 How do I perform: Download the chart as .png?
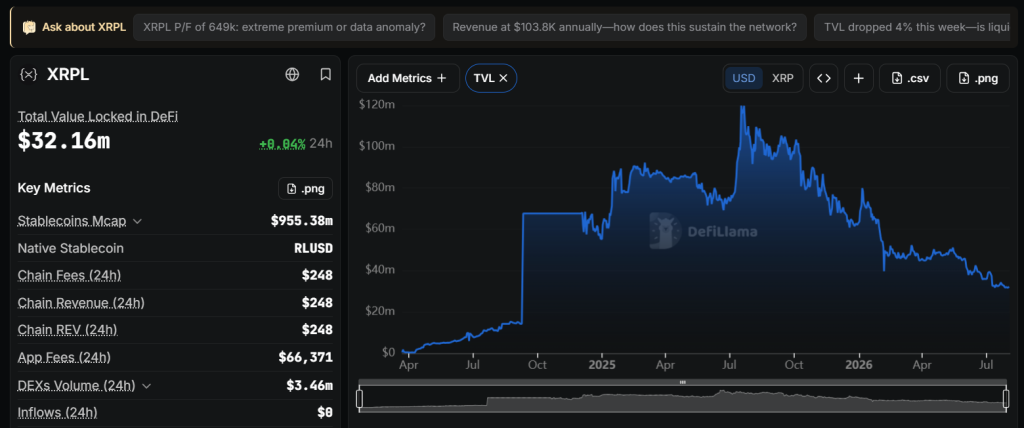pos(978,78)
